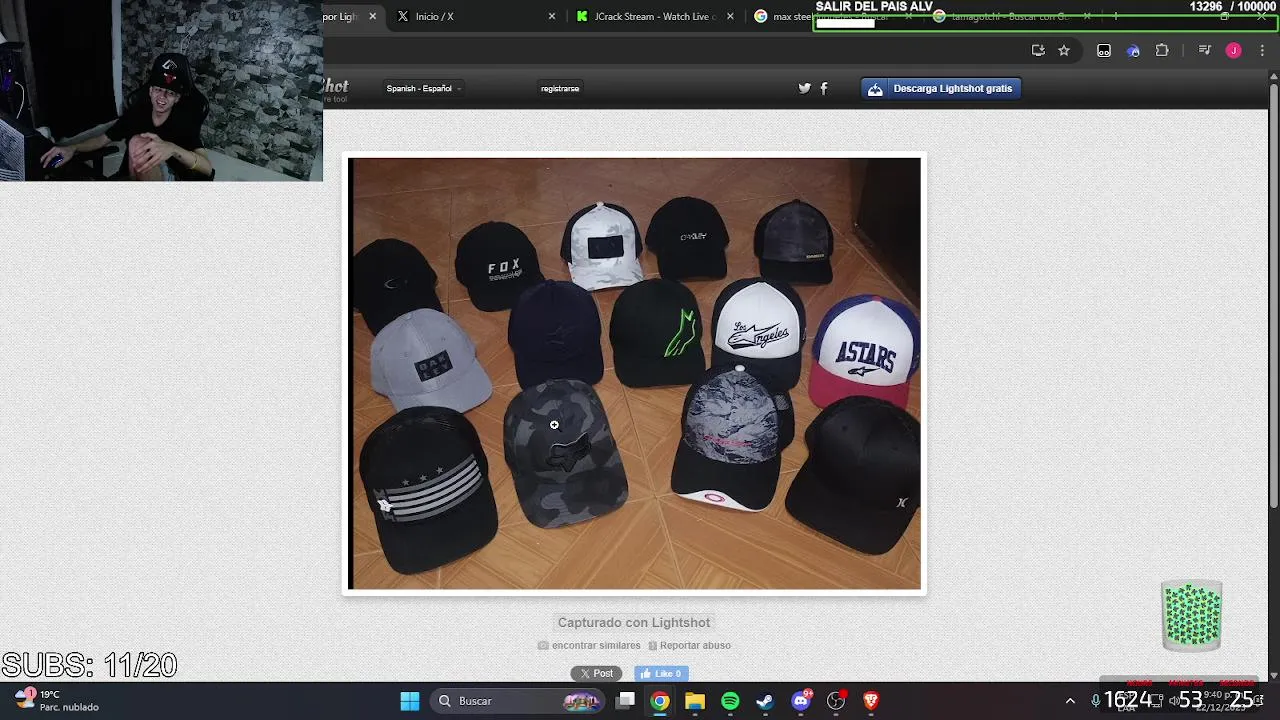Open the Chrome three-dot menu
1280x720 pixels.
coord(1262,50)
